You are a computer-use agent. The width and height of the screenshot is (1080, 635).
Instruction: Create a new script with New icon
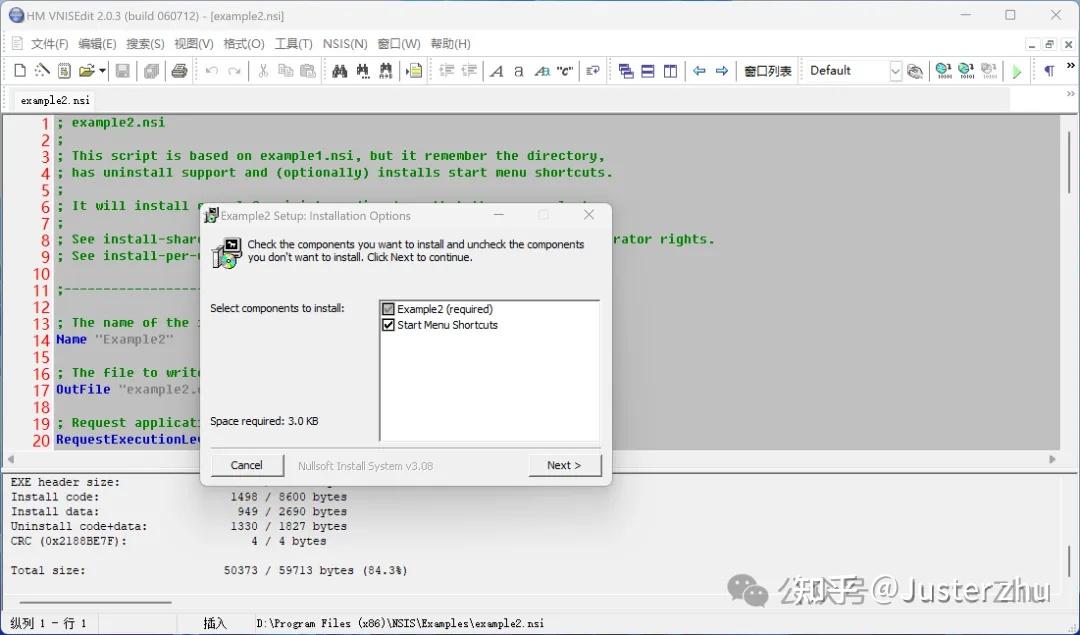pos(20,71)
